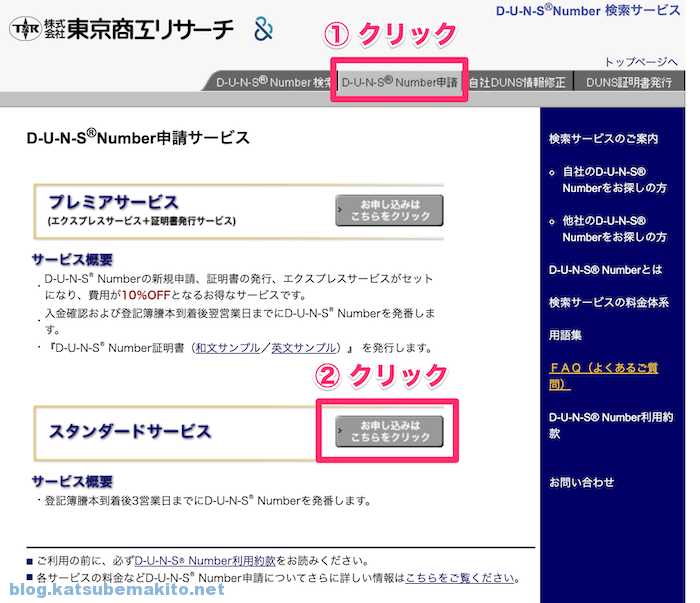The image size is (700, 603).
Task: Click the プレミアサービス apply button
Action: tap(389, 210)
